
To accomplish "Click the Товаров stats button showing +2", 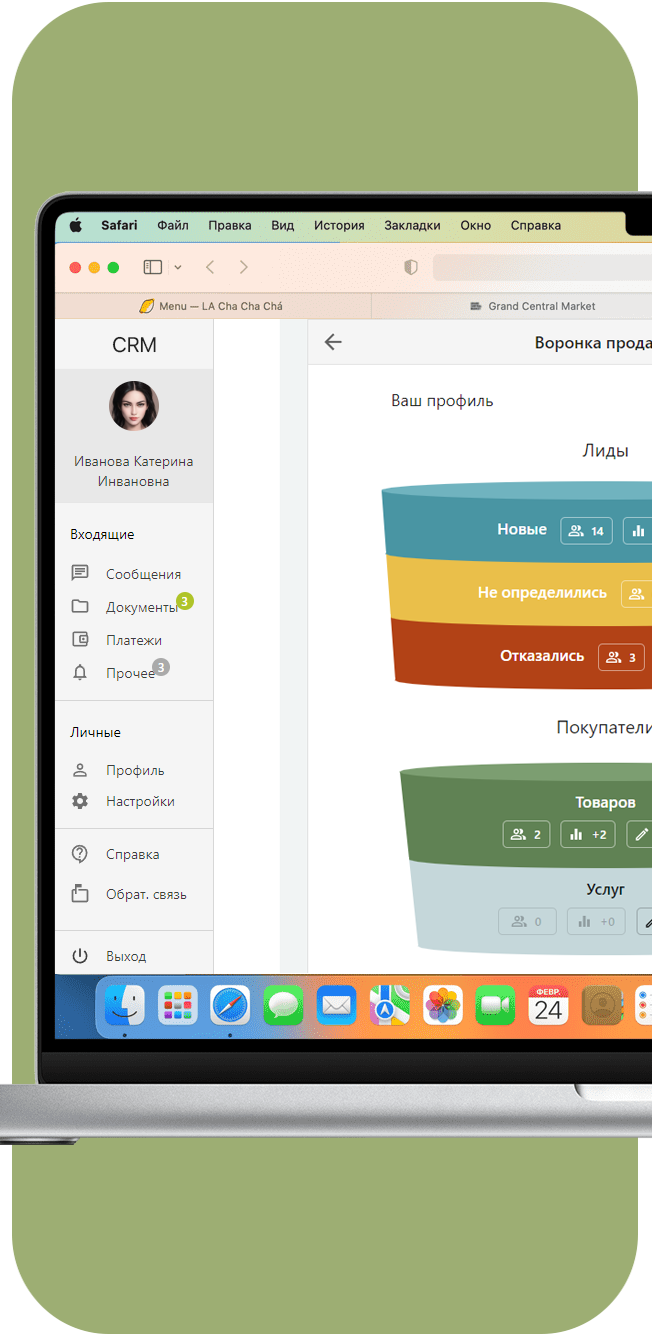I will point(588,834).
